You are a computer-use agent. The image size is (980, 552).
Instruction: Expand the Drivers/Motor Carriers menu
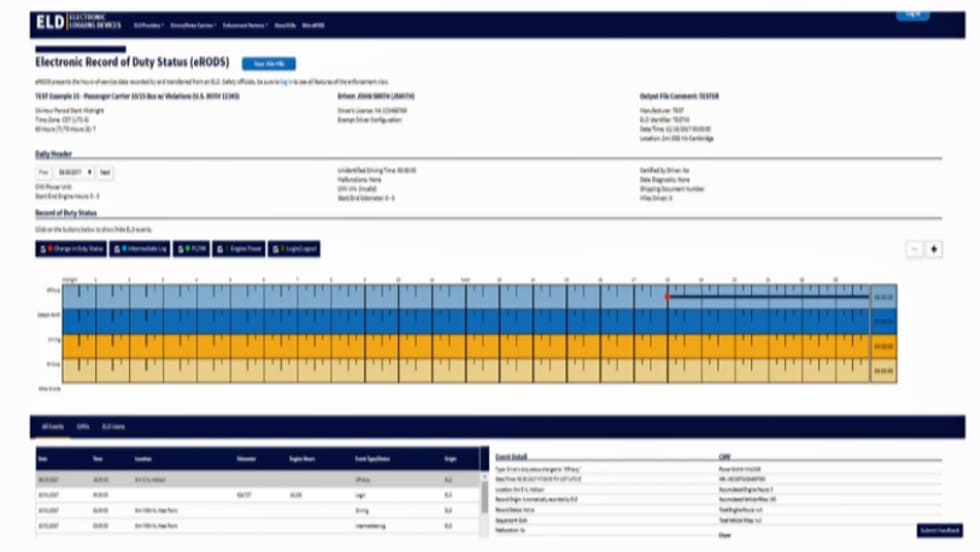[x=196, y=24]
